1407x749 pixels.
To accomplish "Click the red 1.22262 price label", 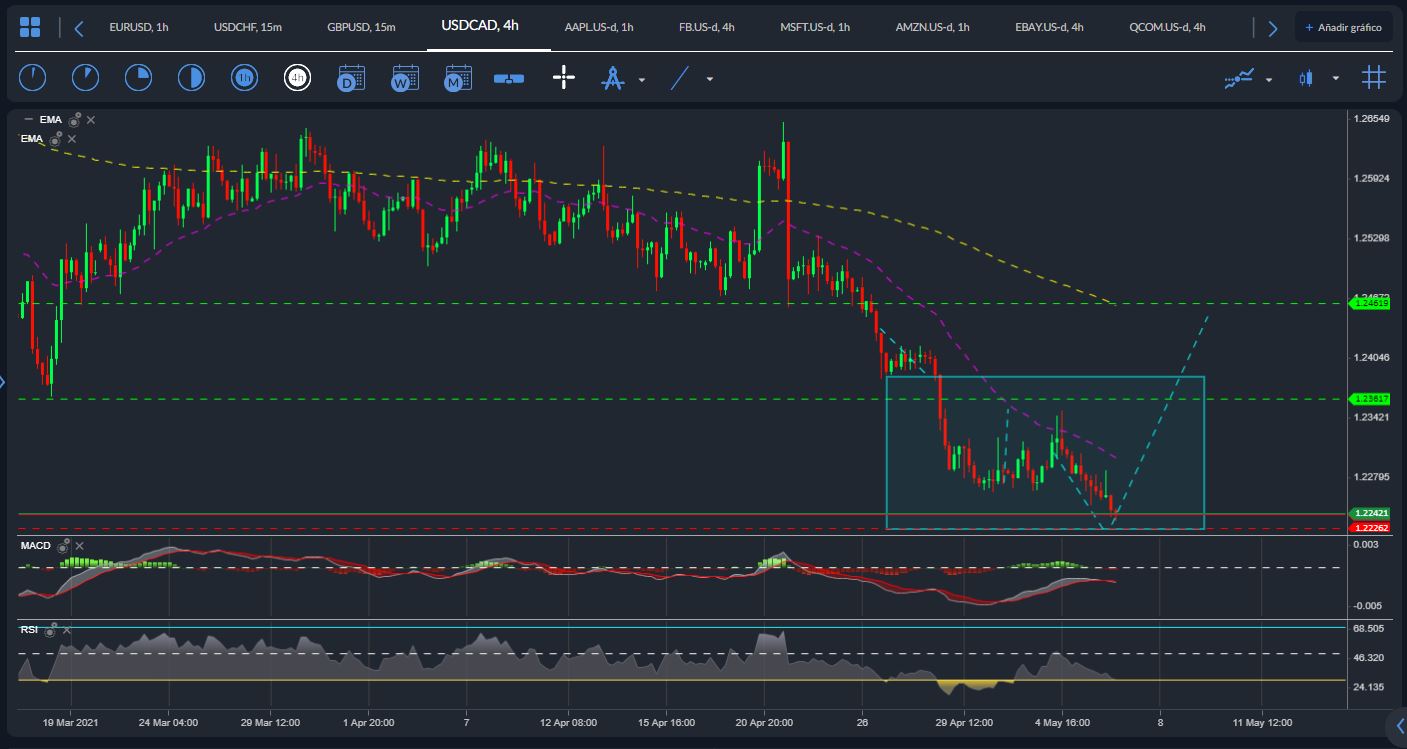I will click(1370, 527).
